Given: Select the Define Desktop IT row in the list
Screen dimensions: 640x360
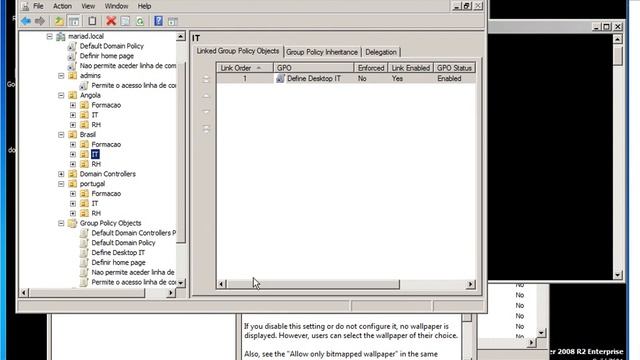Looking at the screenshot, I should (x=346, y=78).
